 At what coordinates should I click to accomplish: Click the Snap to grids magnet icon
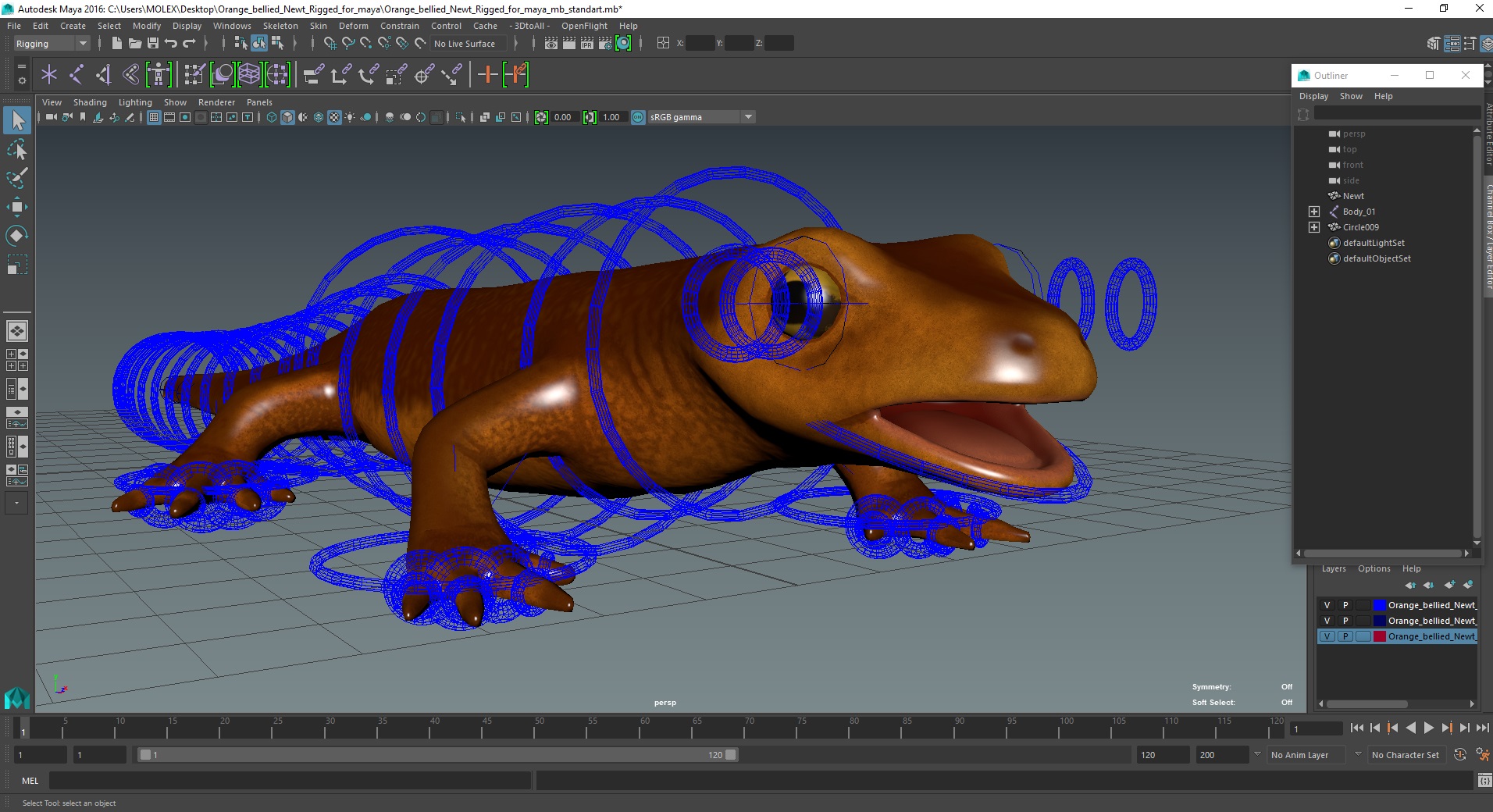(x=330, y=44)
